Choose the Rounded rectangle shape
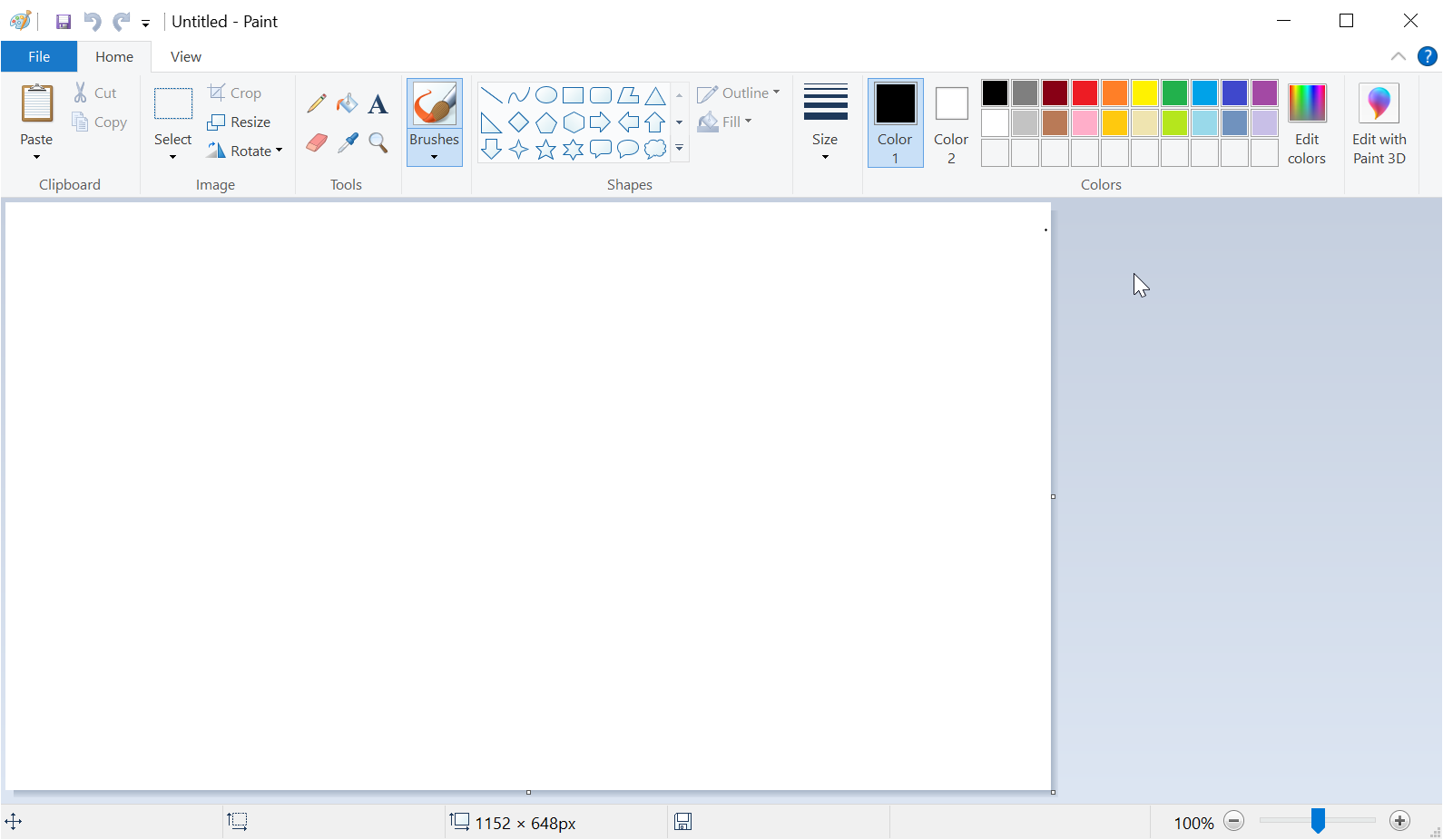The image size is (1443, 840). pyautogui.click(x=601, y=95)
